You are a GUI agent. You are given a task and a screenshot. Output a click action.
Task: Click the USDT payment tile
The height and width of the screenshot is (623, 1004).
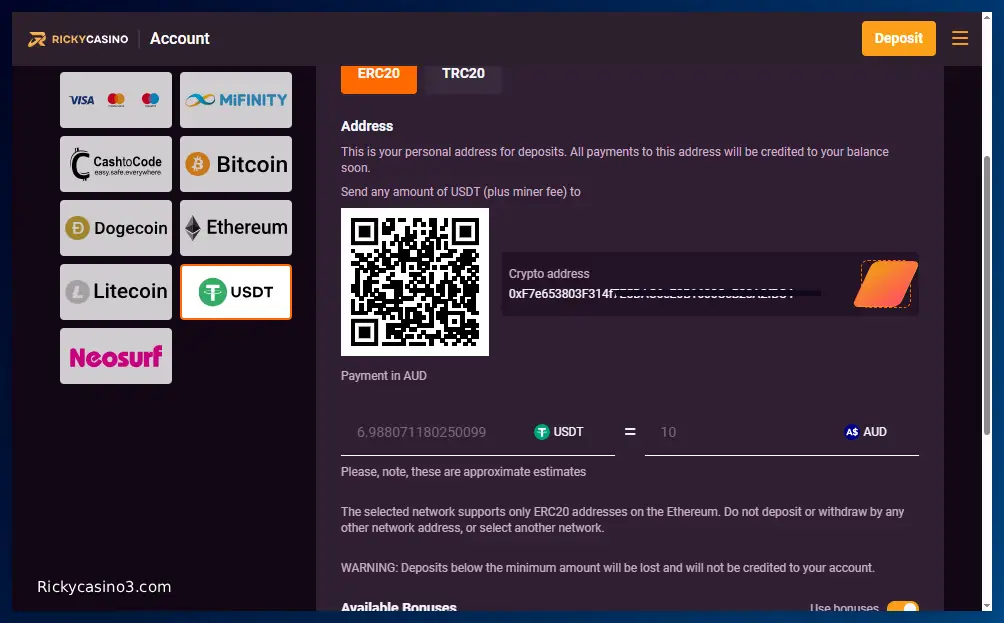(236, 292)
